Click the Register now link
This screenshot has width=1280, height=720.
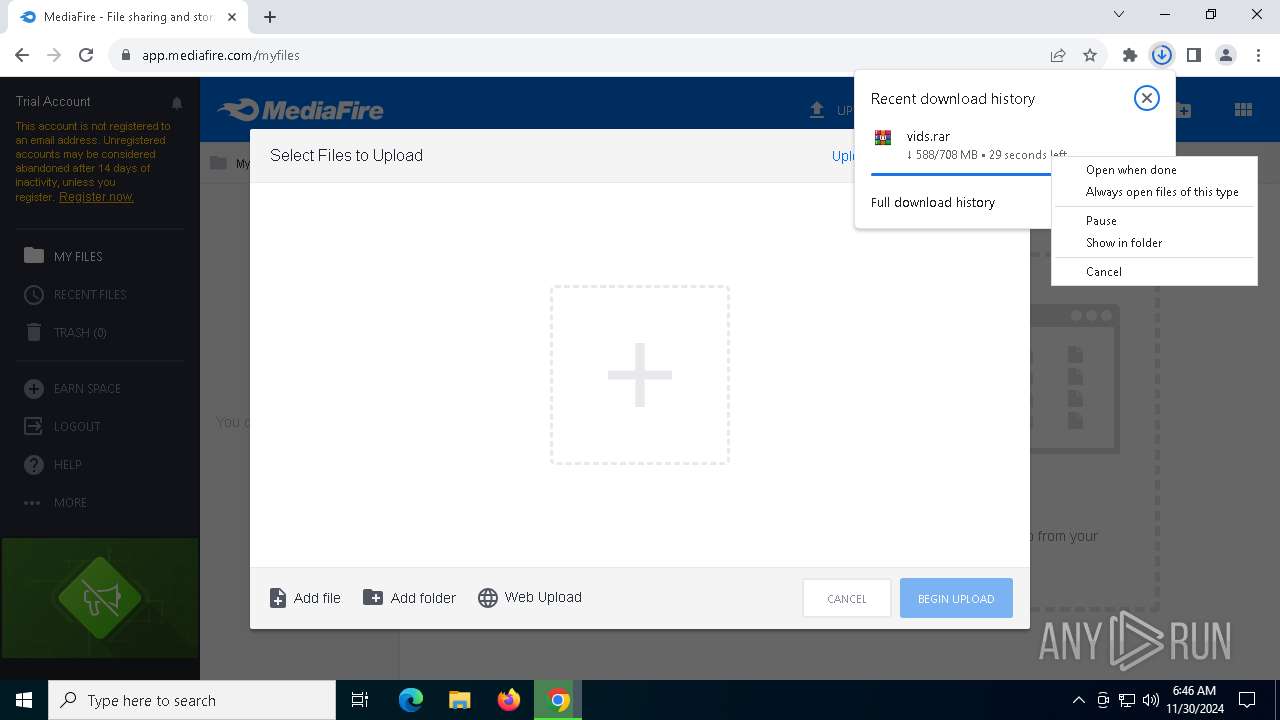pos(96,197)
